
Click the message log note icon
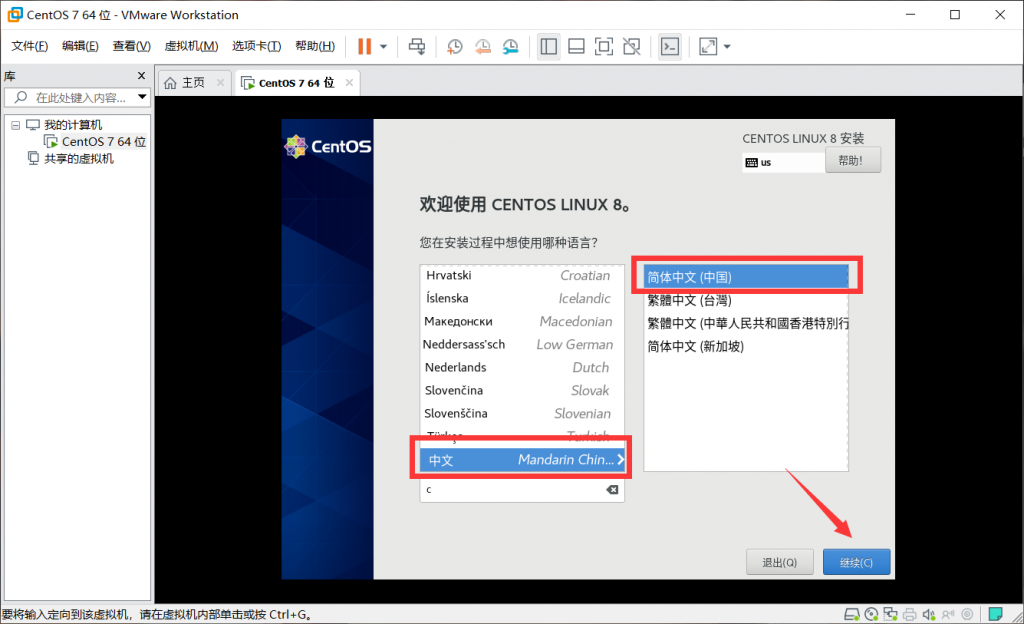coord(995,614)
